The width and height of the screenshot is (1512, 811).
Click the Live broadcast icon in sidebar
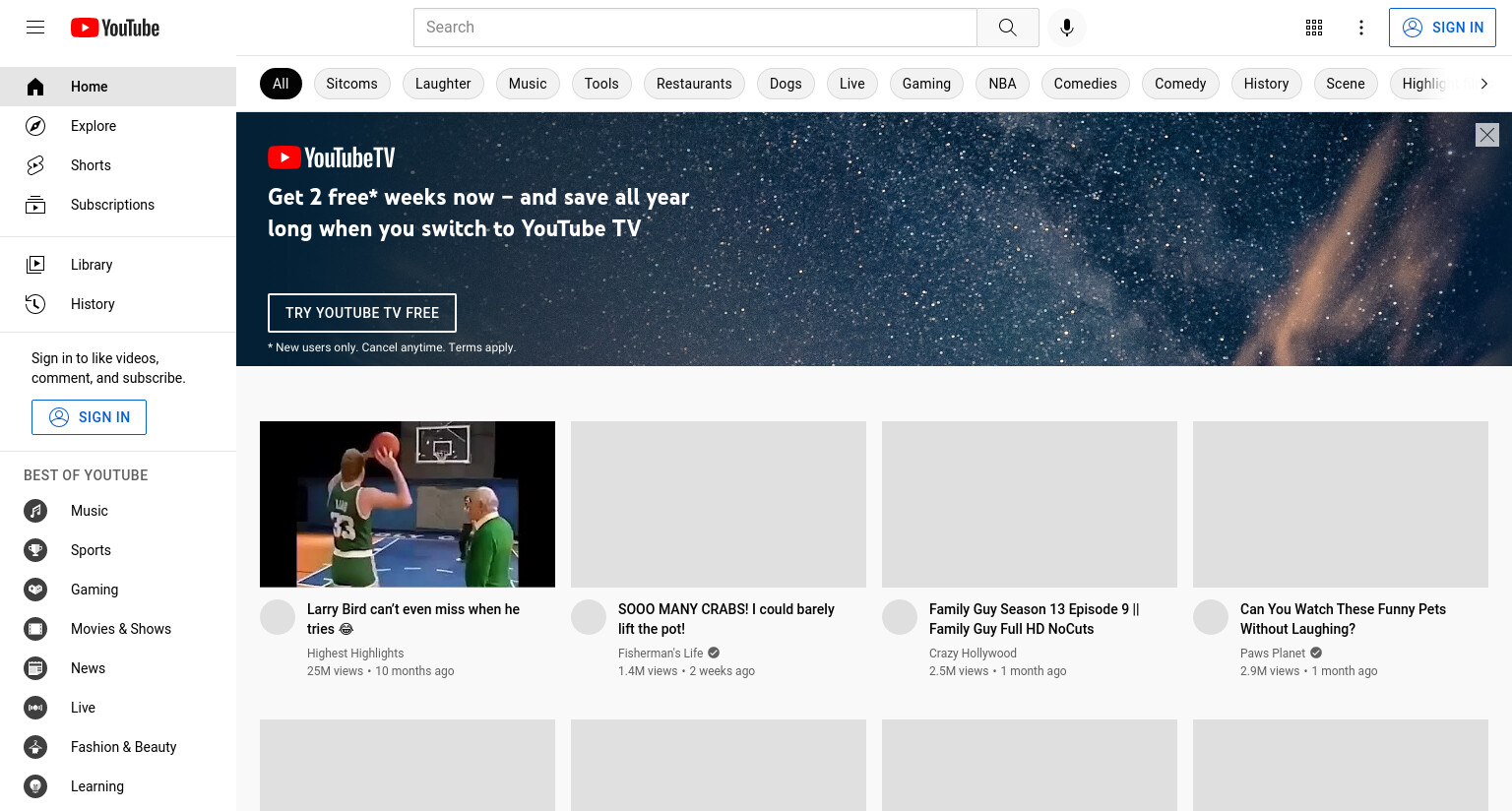click(35, 708)
